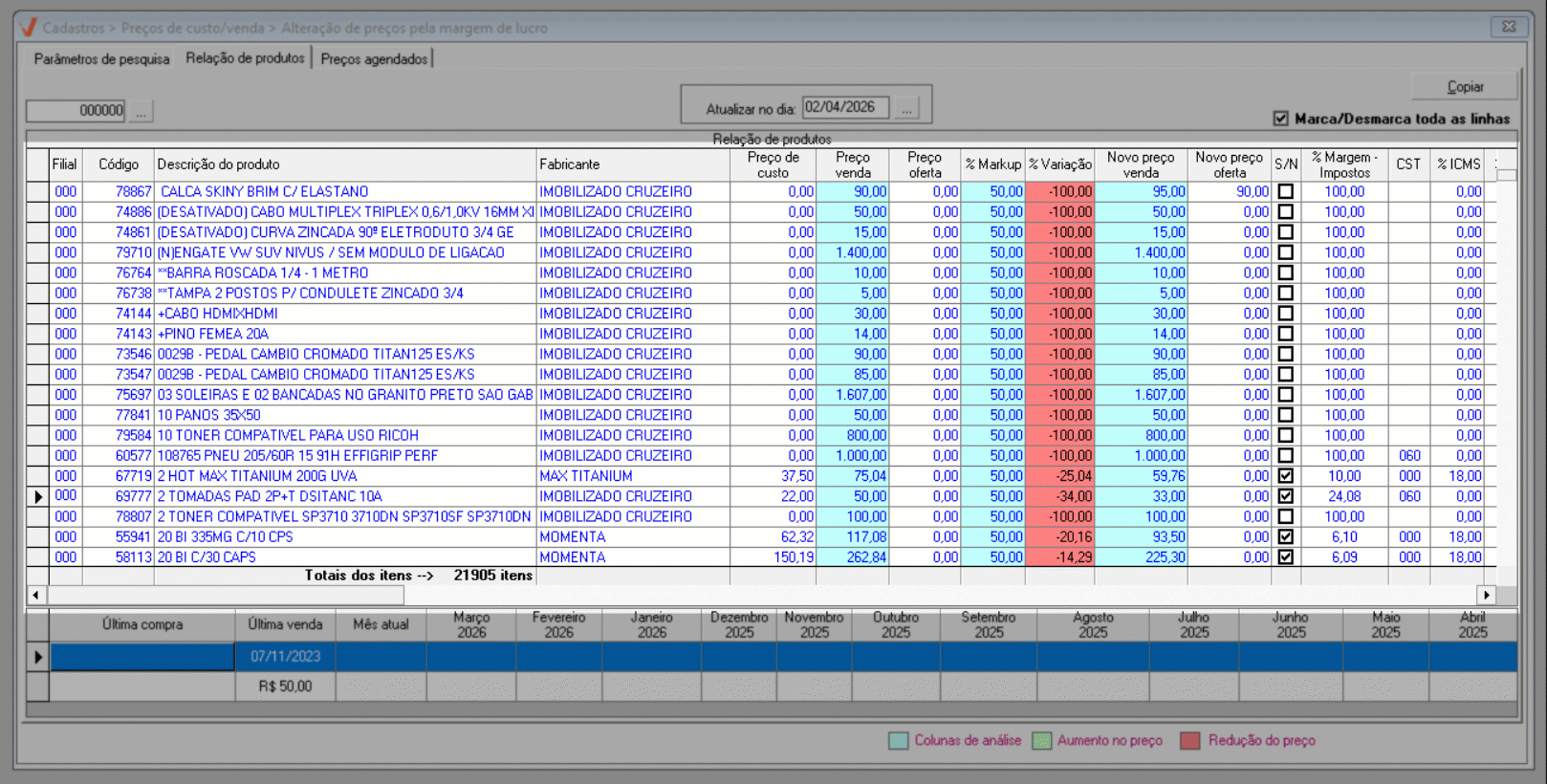Click the row indicator arrow in the sales history grid
The height and width of the screenshot is (784, 1547).
tap(38, 657)
